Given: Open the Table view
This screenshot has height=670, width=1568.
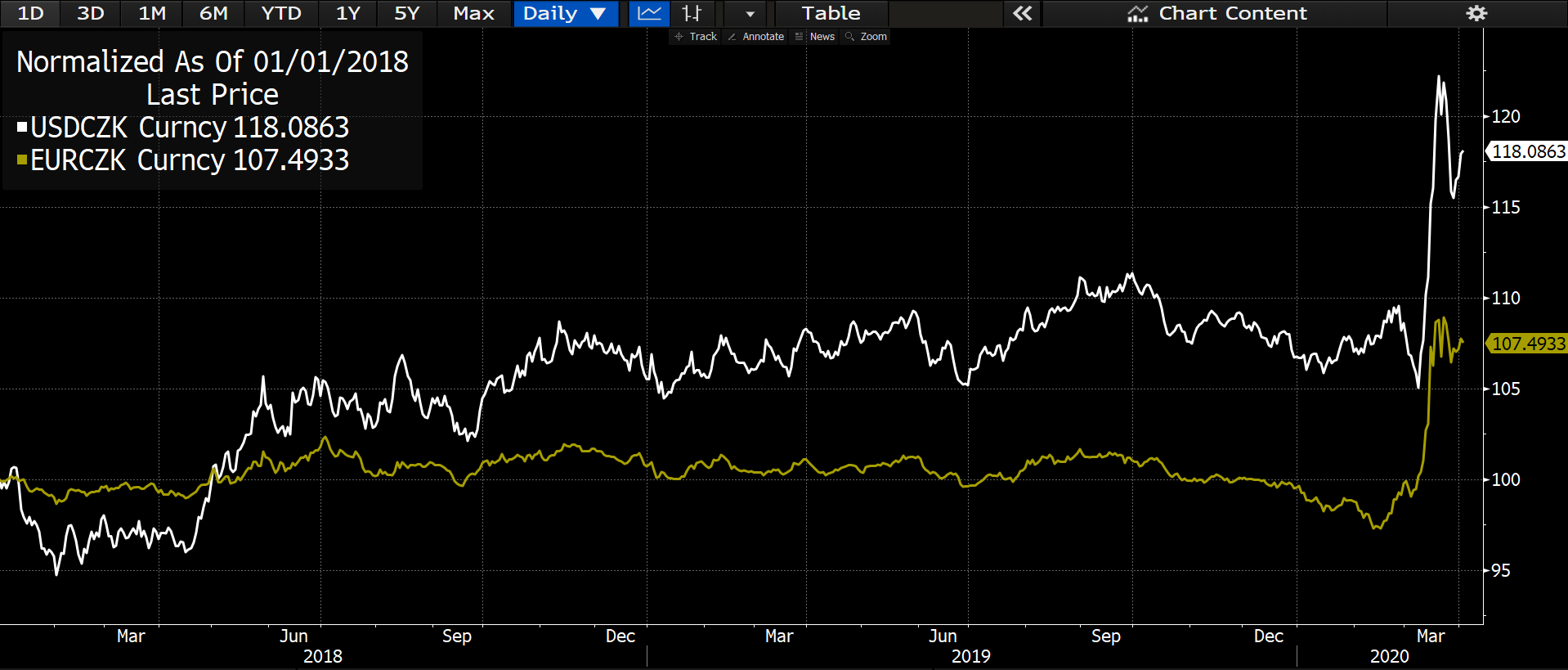Looking at the screenshot, I should [x=831, y=13].
